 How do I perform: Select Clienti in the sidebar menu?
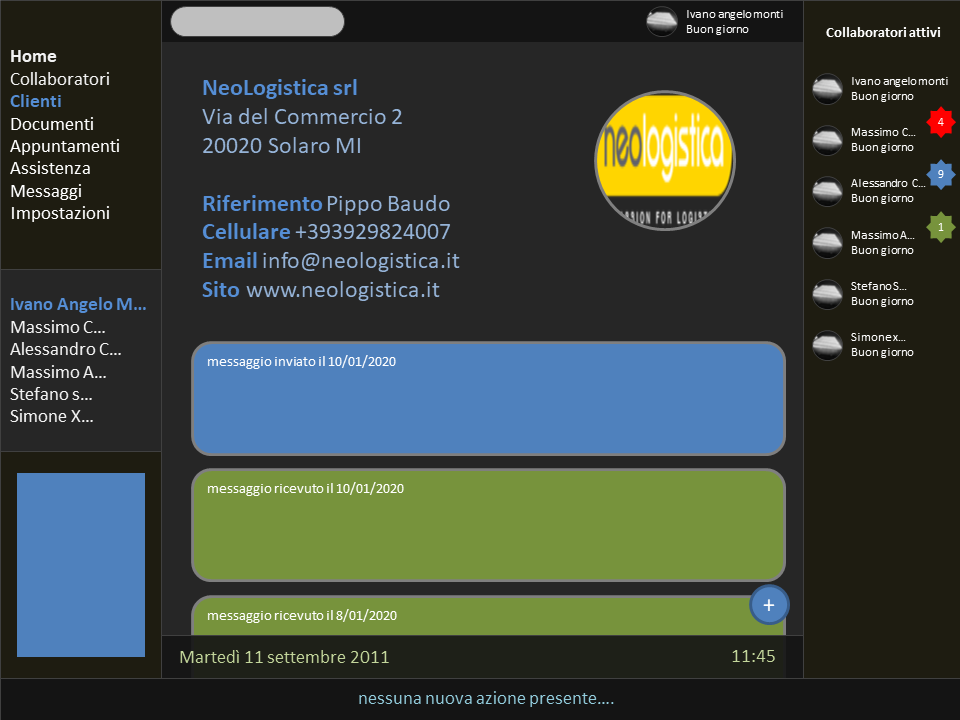pos(36,101)
